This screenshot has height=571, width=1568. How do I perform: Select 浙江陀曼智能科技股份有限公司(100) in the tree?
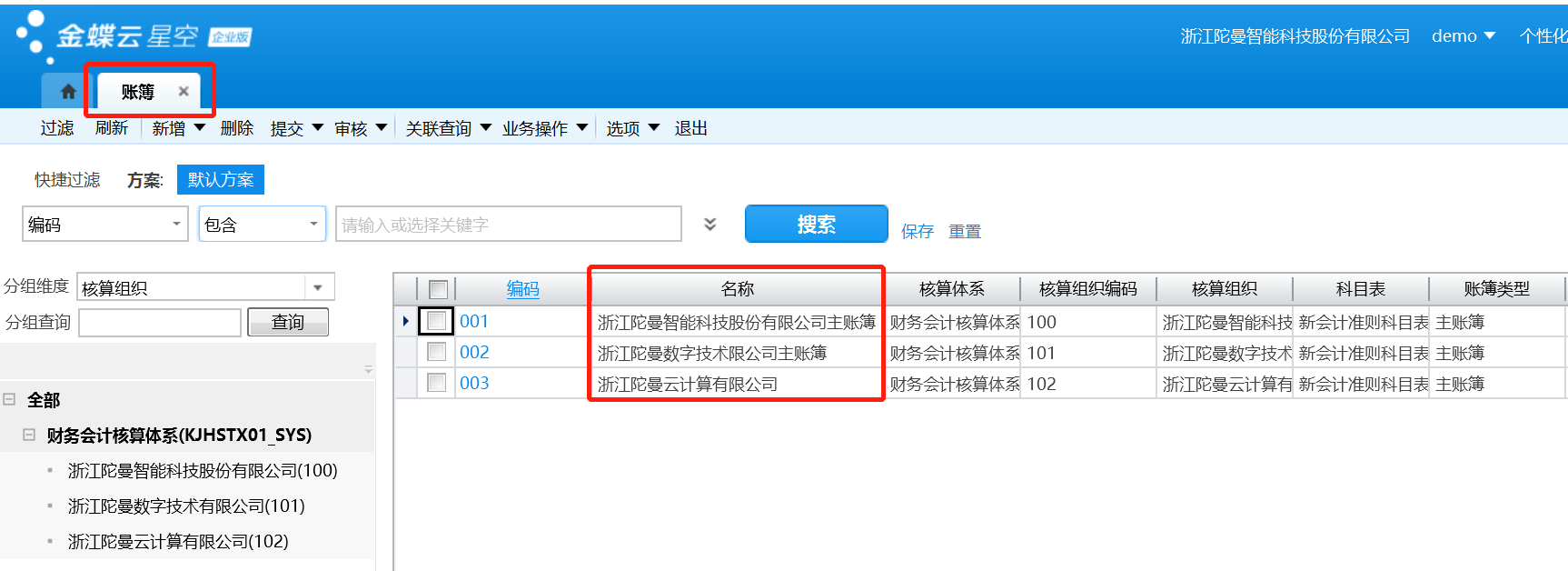[x=203, y=470]
